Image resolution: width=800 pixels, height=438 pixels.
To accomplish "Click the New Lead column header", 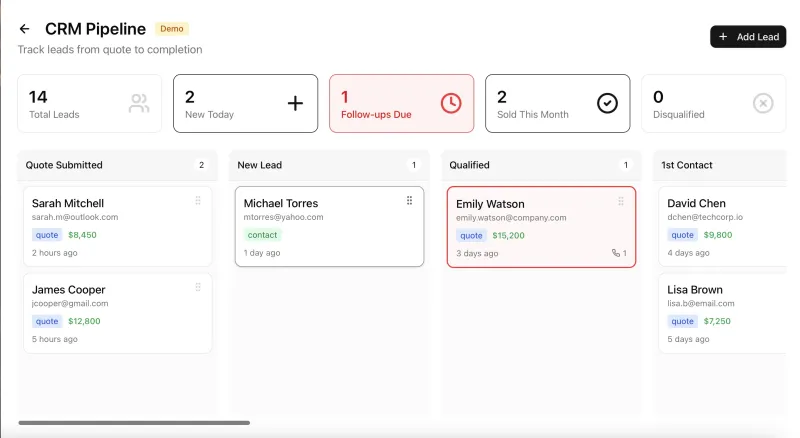I will coord(330,165).
